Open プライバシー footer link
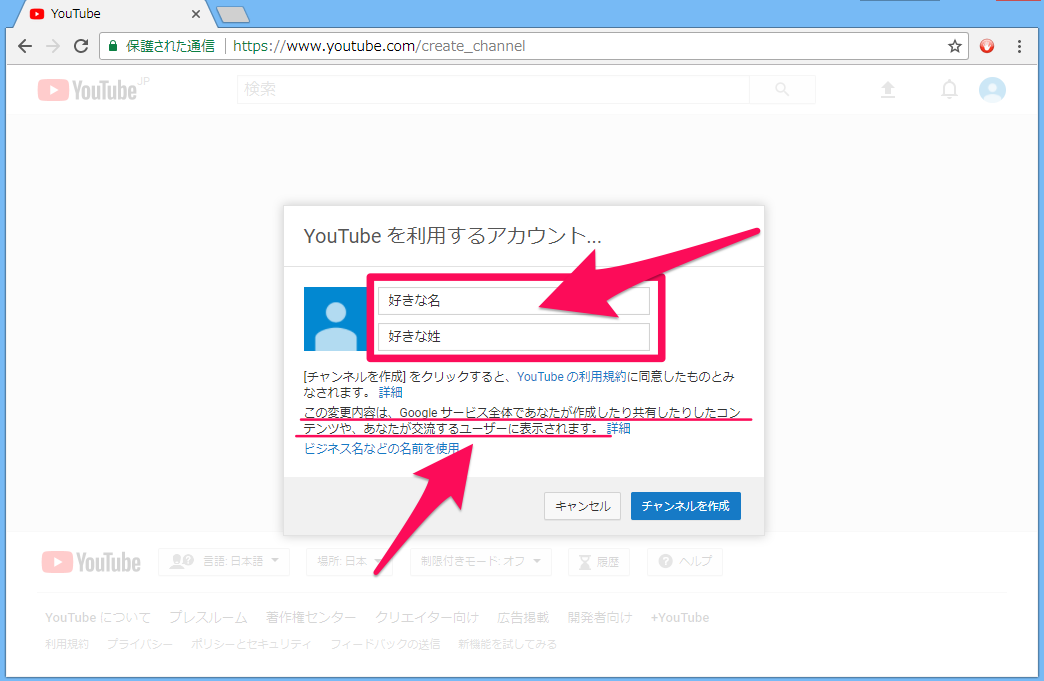The height and width of the screenshot is (681, 1044). 140,644
